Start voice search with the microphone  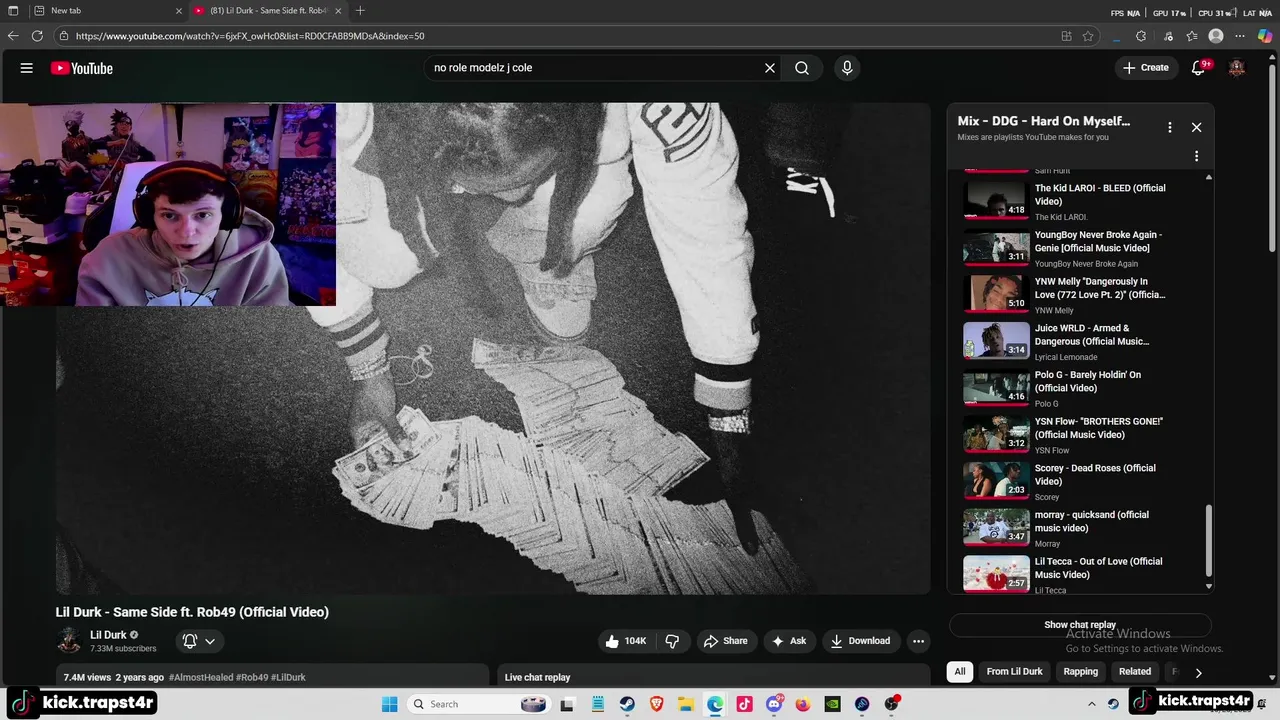coord(847,68)
